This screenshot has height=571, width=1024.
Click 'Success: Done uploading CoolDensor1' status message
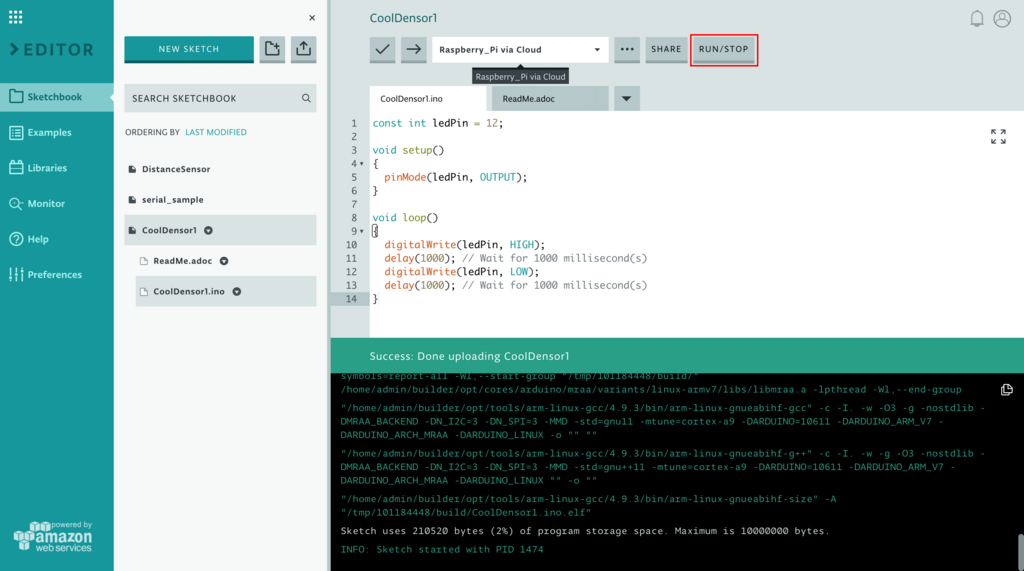pos(470,357)
